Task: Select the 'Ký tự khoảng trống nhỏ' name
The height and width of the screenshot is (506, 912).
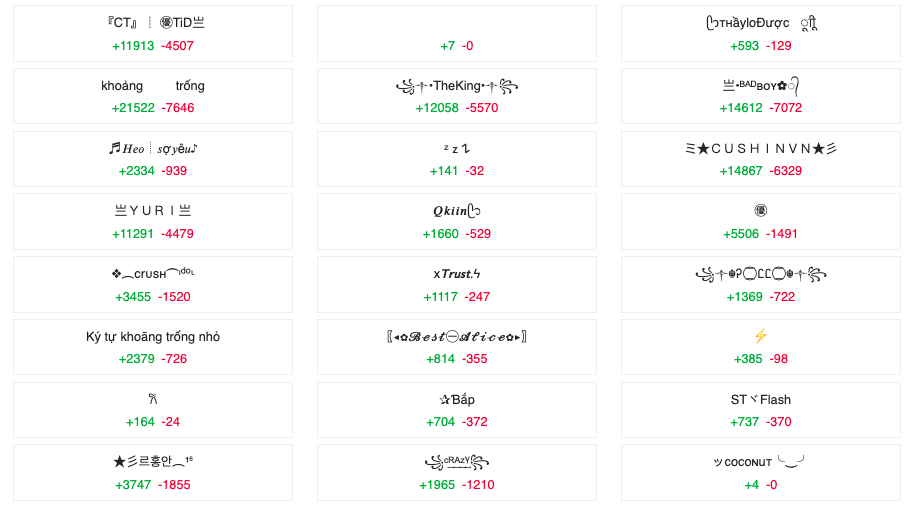Action: (x=153, y=337)
